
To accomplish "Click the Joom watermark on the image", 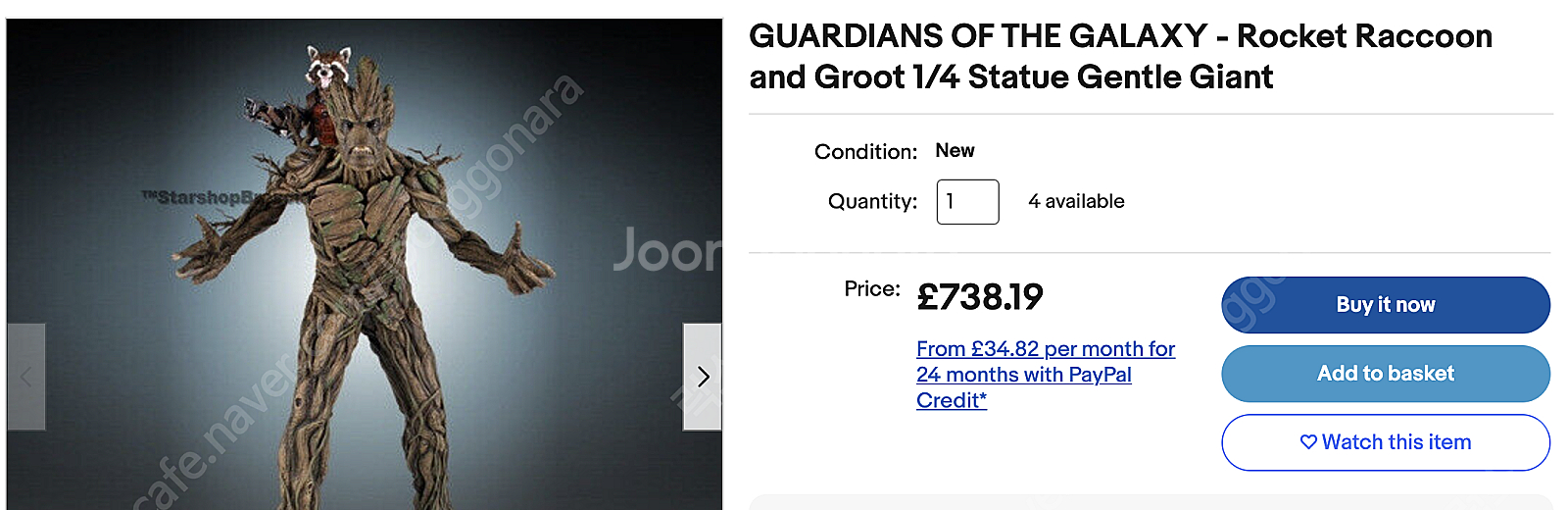I will (x=666, y=251).
